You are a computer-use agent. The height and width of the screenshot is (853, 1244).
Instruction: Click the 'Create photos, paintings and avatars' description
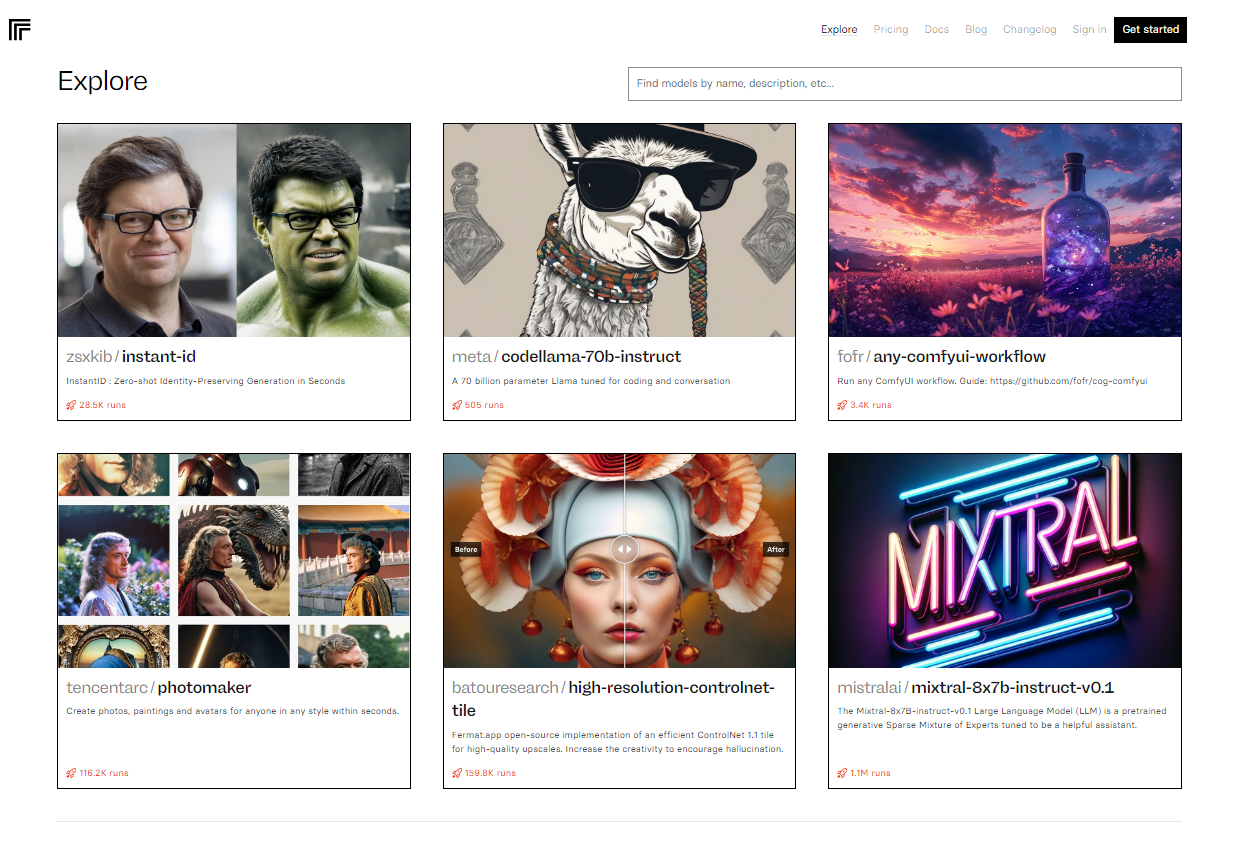[233, 712]
